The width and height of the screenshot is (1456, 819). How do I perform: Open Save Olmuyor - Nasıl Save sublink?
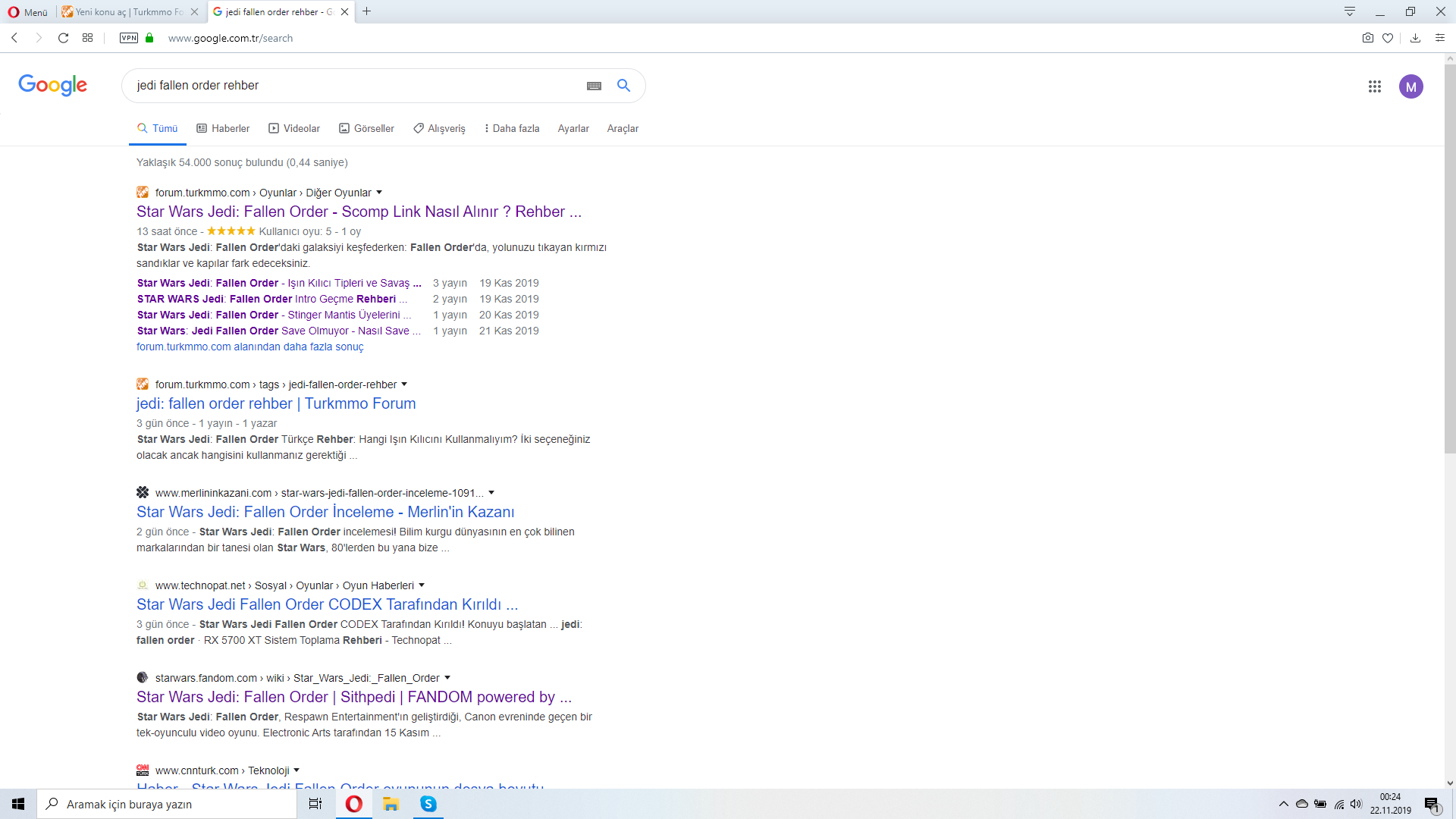pos(279,331)
